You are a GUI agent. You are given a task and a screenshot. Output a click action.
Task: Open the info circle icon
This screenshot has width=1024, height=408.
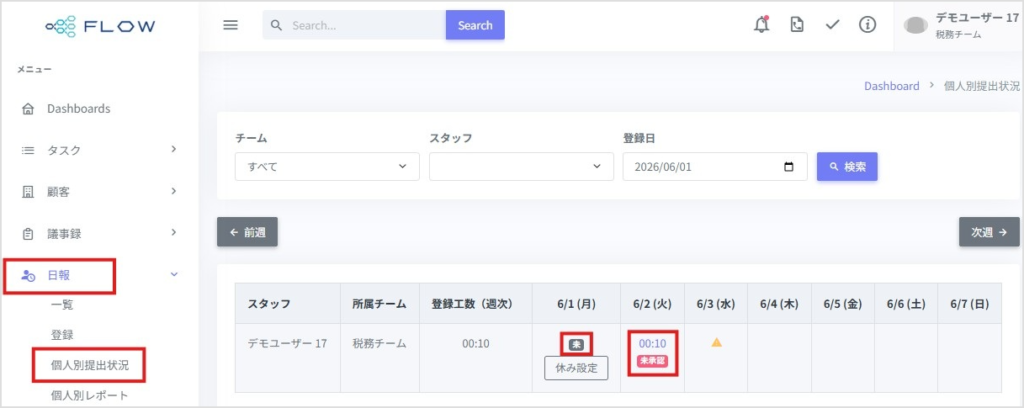tap(867, 25)
